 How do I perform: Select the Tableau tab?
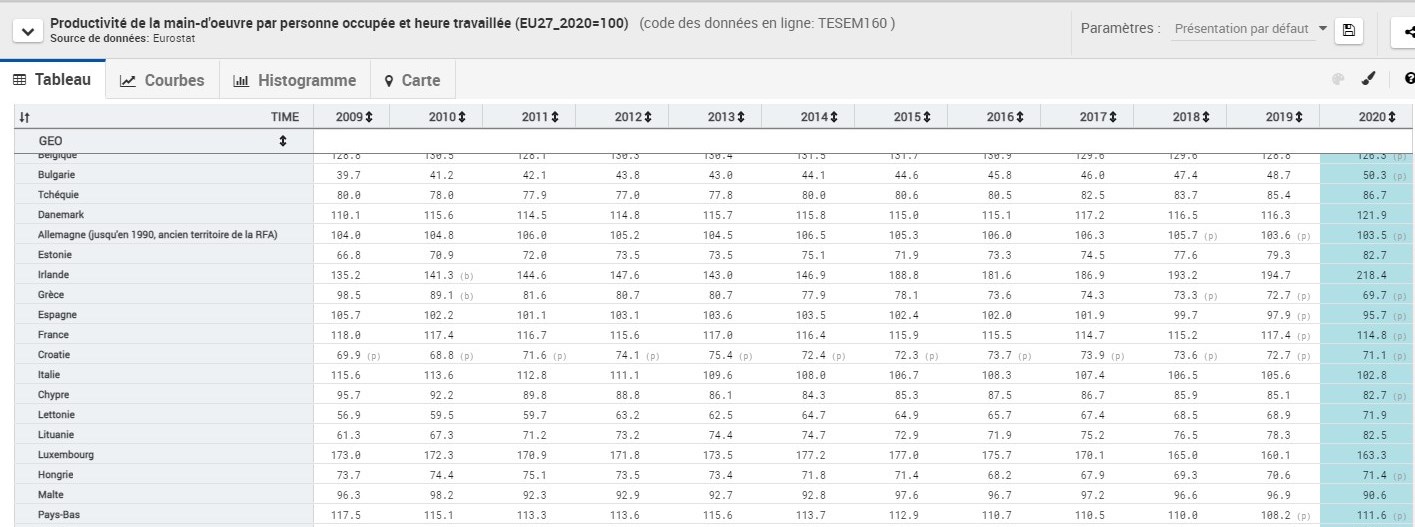click(x=52, y=80)
